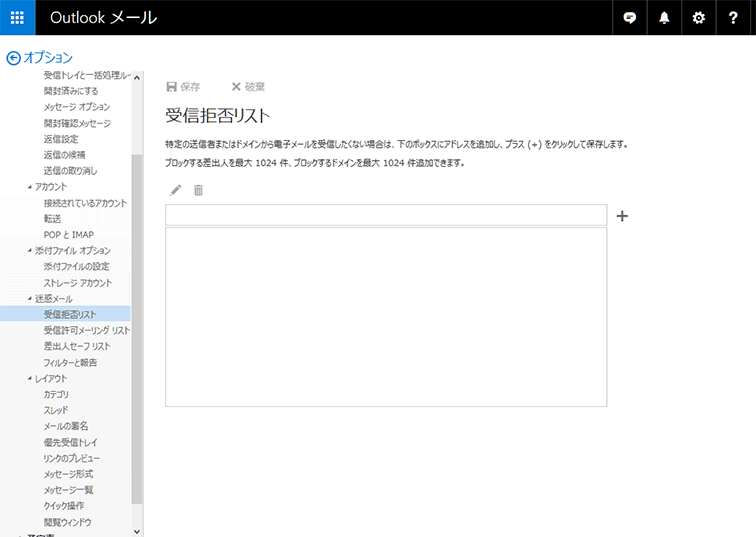This screenshot has width=756, height=537.
Task: Open メッセージ一覧 settings
Action: coord(68,490)
